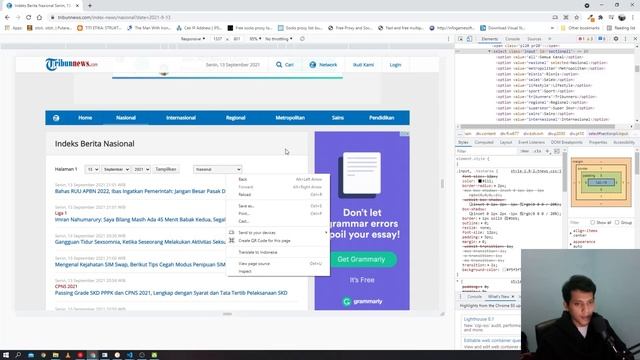This screenshot has width=640, height=360.
Task: Open the September month dropdown
Action: 116,169
